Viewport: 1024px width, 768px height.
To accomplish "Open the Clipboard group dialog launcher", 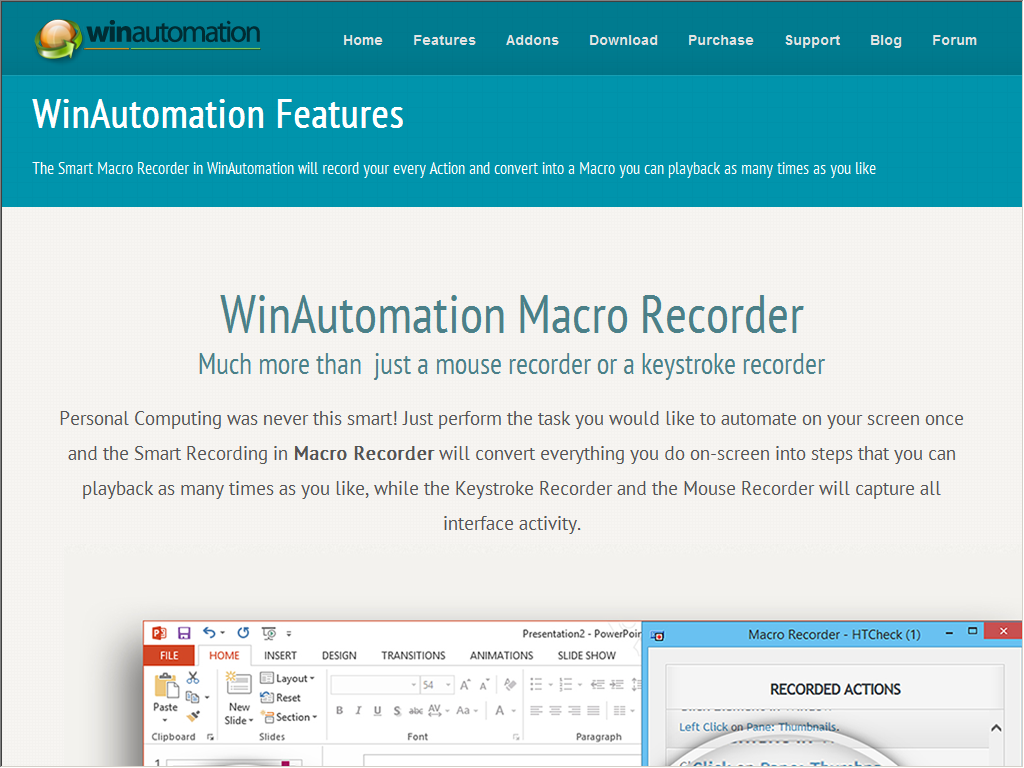I will [x=210, y=737].
